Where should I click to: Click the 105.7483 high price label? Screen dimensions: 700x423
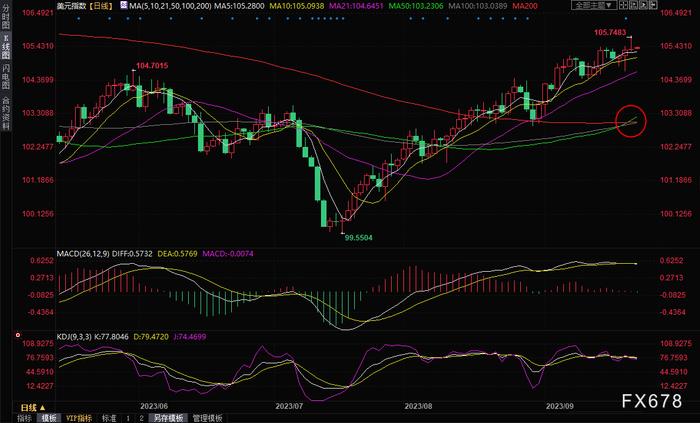[610, 33]
